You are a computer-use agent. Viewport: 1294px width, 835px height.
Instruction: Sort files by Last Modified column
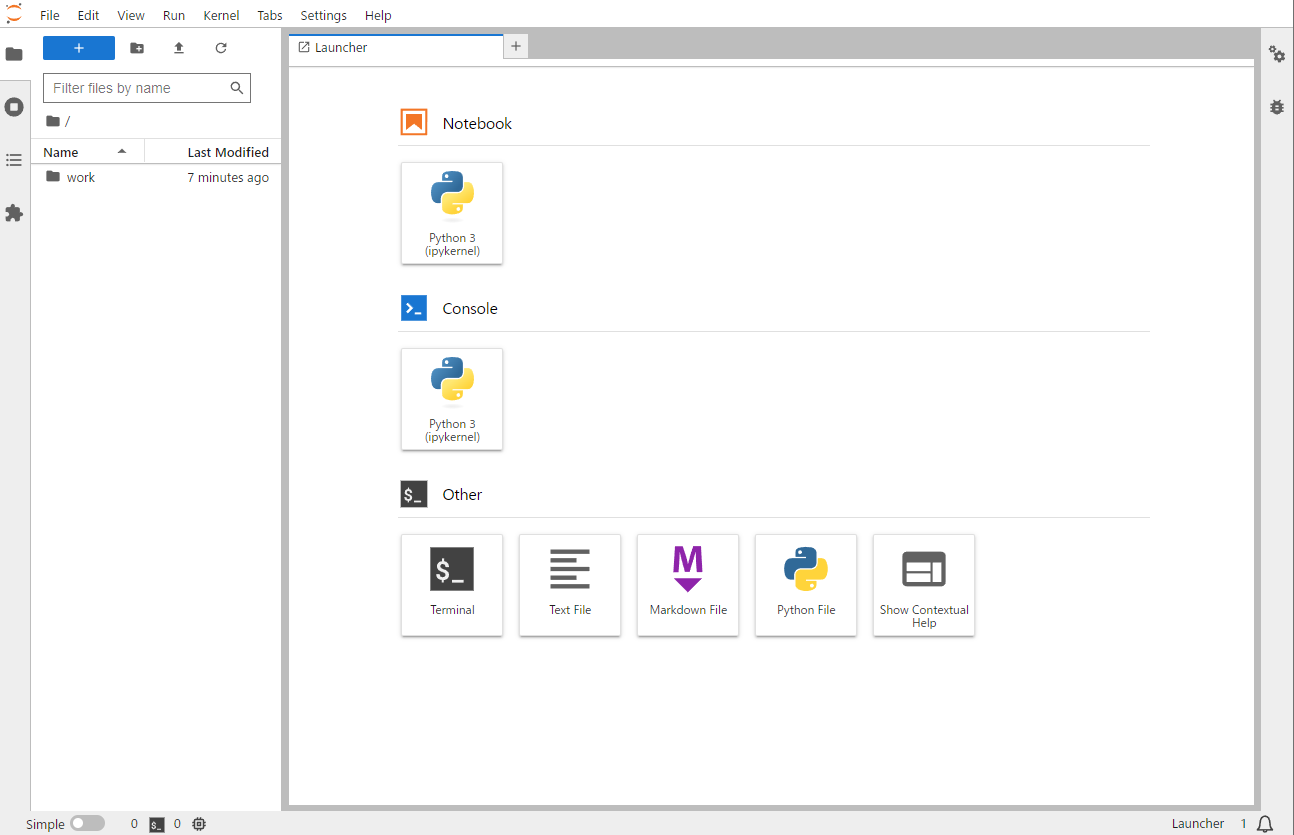click(228, 152)
